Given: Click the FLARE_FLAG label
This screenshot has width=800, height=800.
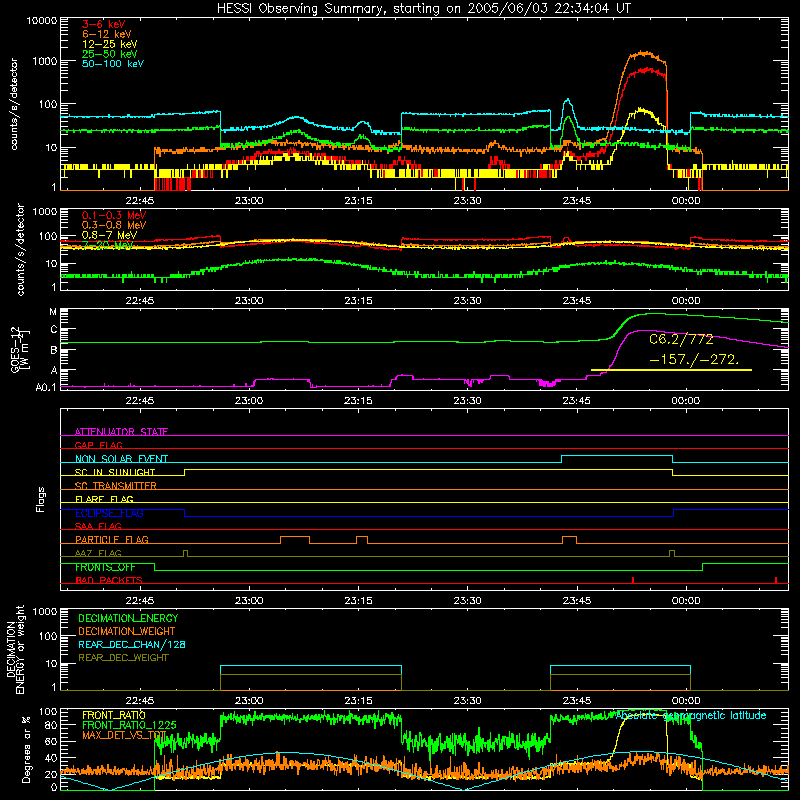Looking at the screenshot, I should [x=104, y=499].
